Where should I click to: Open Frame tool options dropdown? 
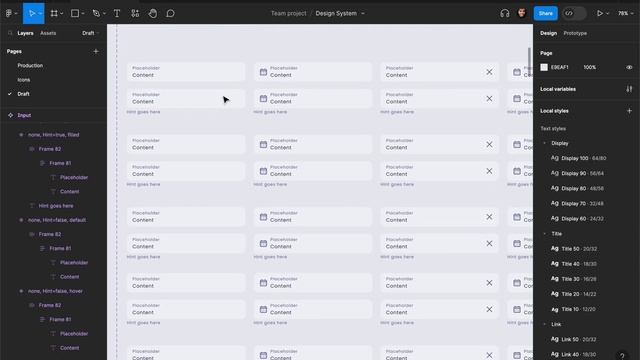pyautogui.click(x=62, y=13)
